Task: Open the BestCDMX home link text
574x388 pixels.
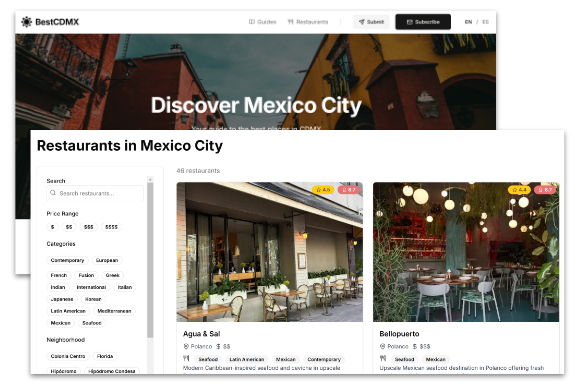Action: click(57, 22)
